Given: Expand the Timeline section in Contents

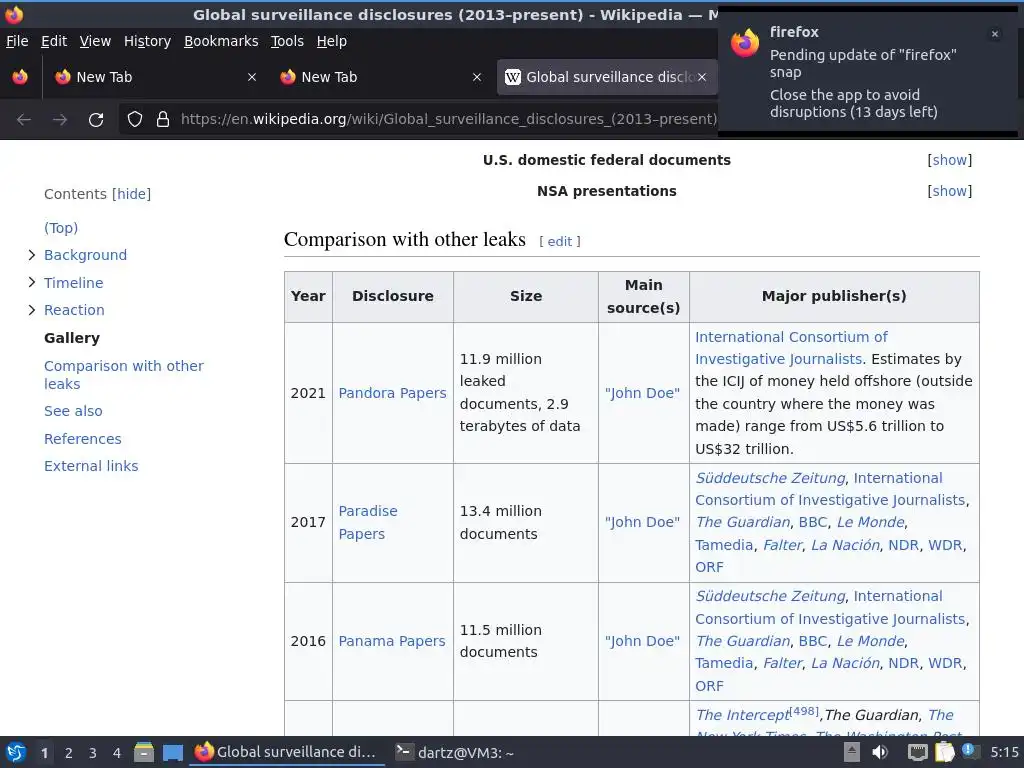Looking at the screenshot, I should point(31,282).
